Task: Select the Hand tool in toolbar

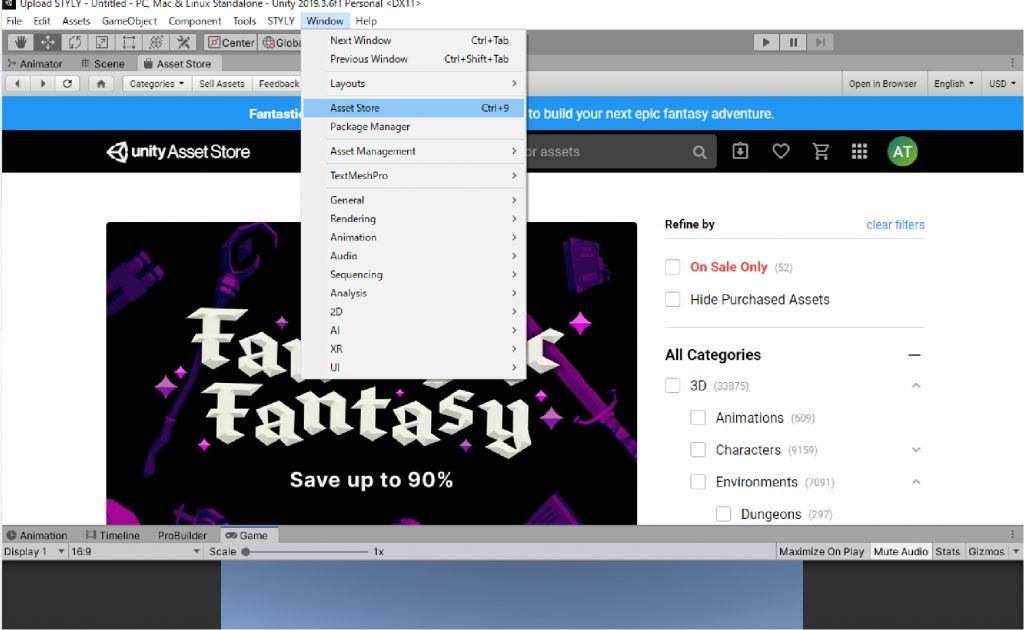Action: [x=20, y=42]
